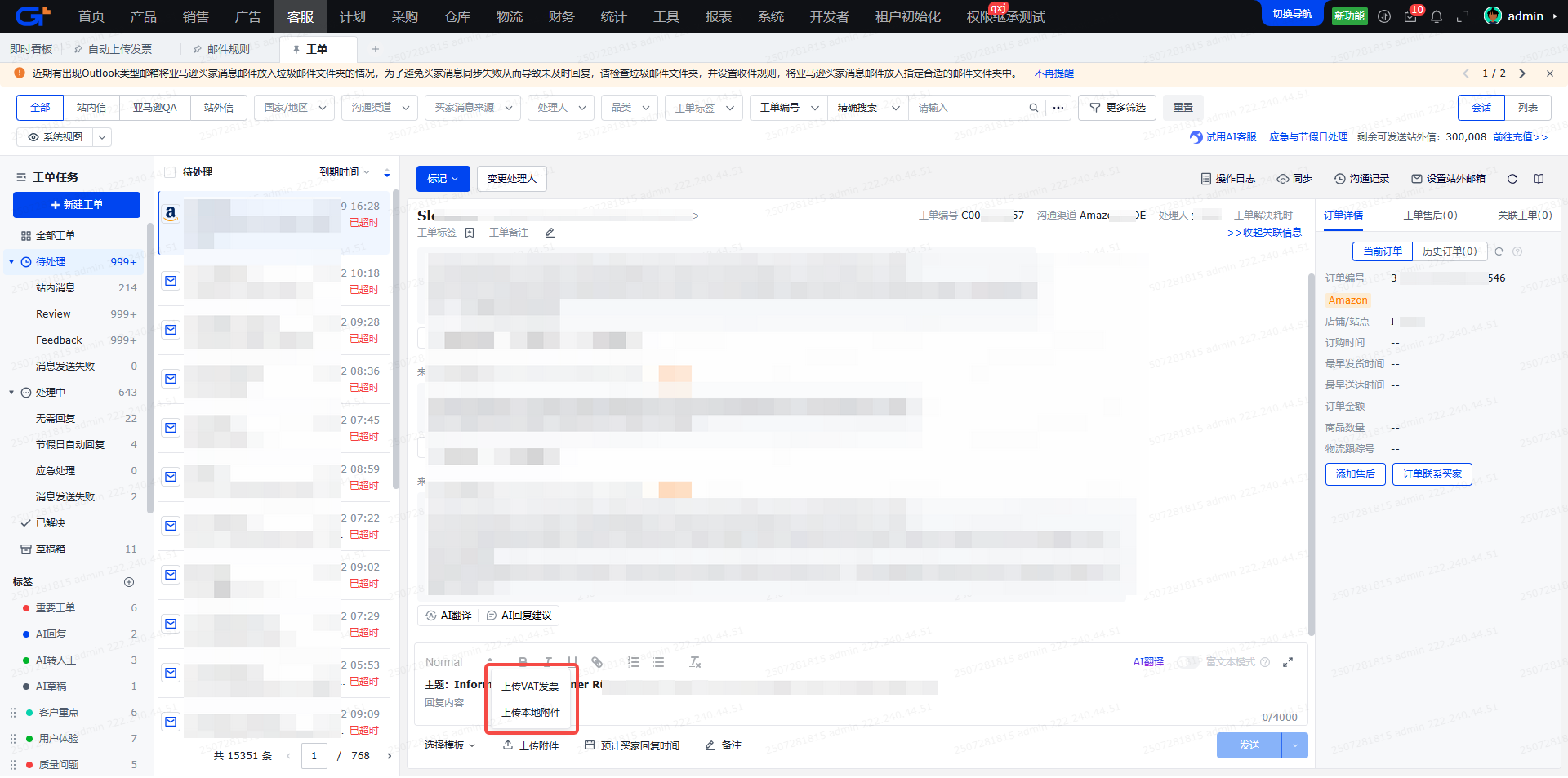Screen dimensions: 1568x778
Task: Open the 品类 dropdown
Action: (630, 108)
